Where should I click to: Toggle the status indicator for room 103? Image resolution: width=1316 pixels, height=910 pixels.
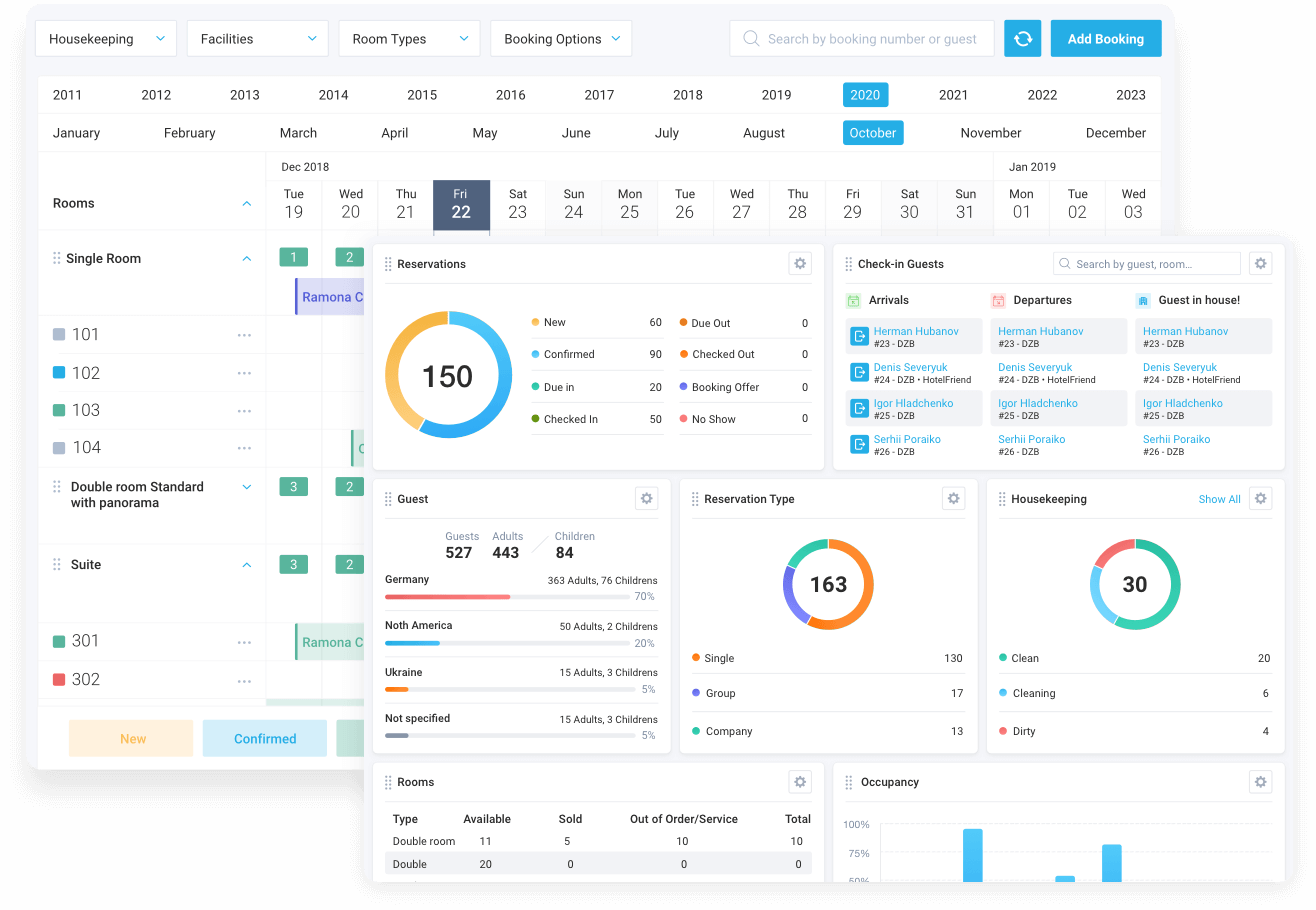(x=57, y=409)
